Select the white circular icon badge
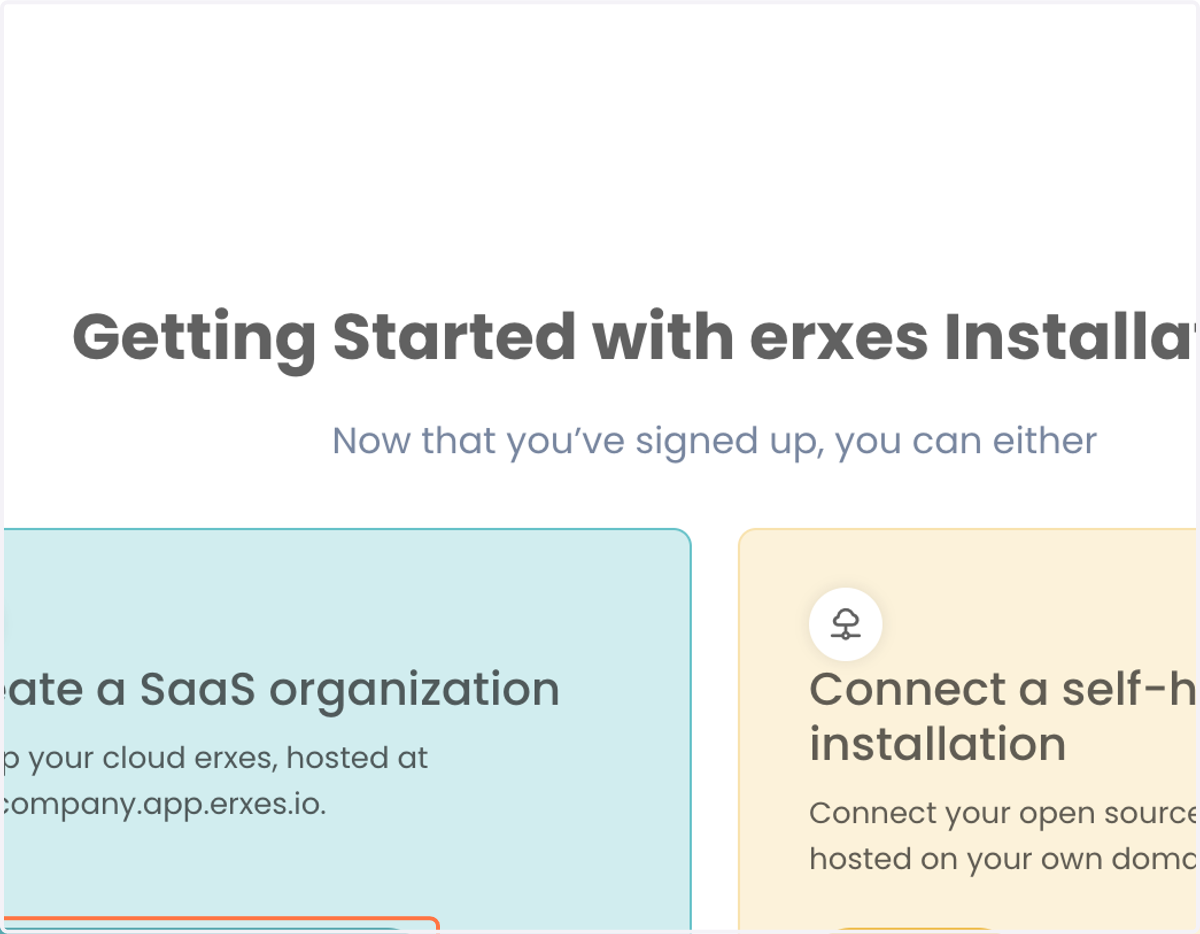 pos(846,624)
